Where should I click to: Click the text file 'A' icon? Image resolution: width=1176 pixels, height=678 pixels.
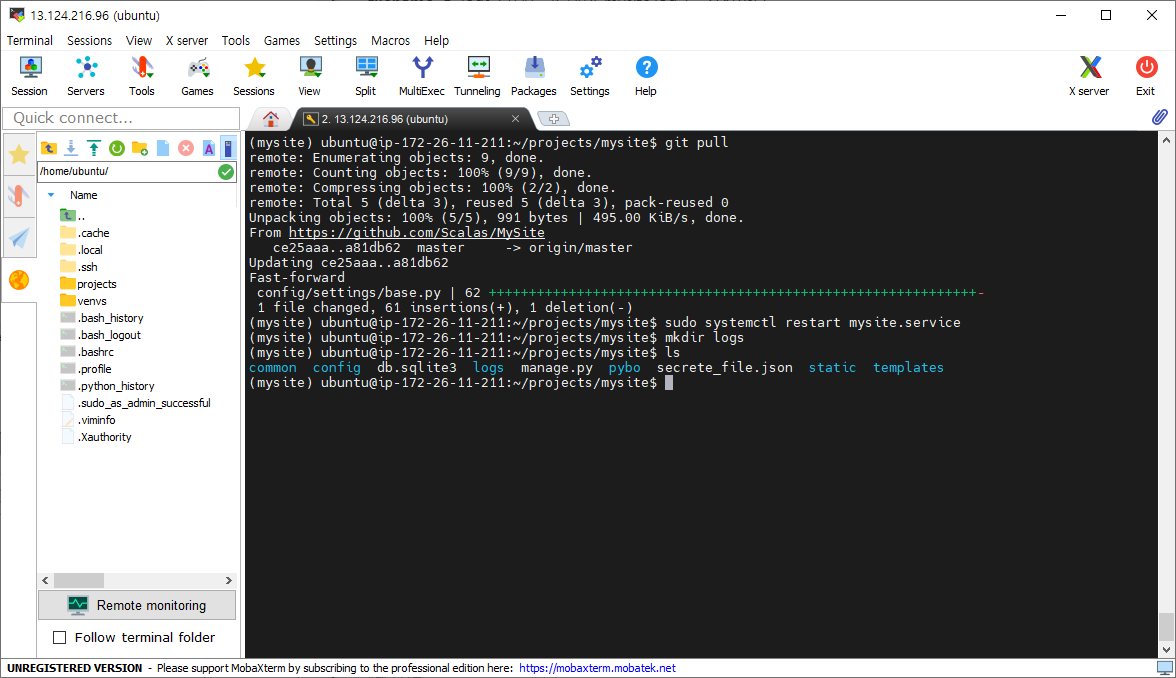(x=208, y=148)
